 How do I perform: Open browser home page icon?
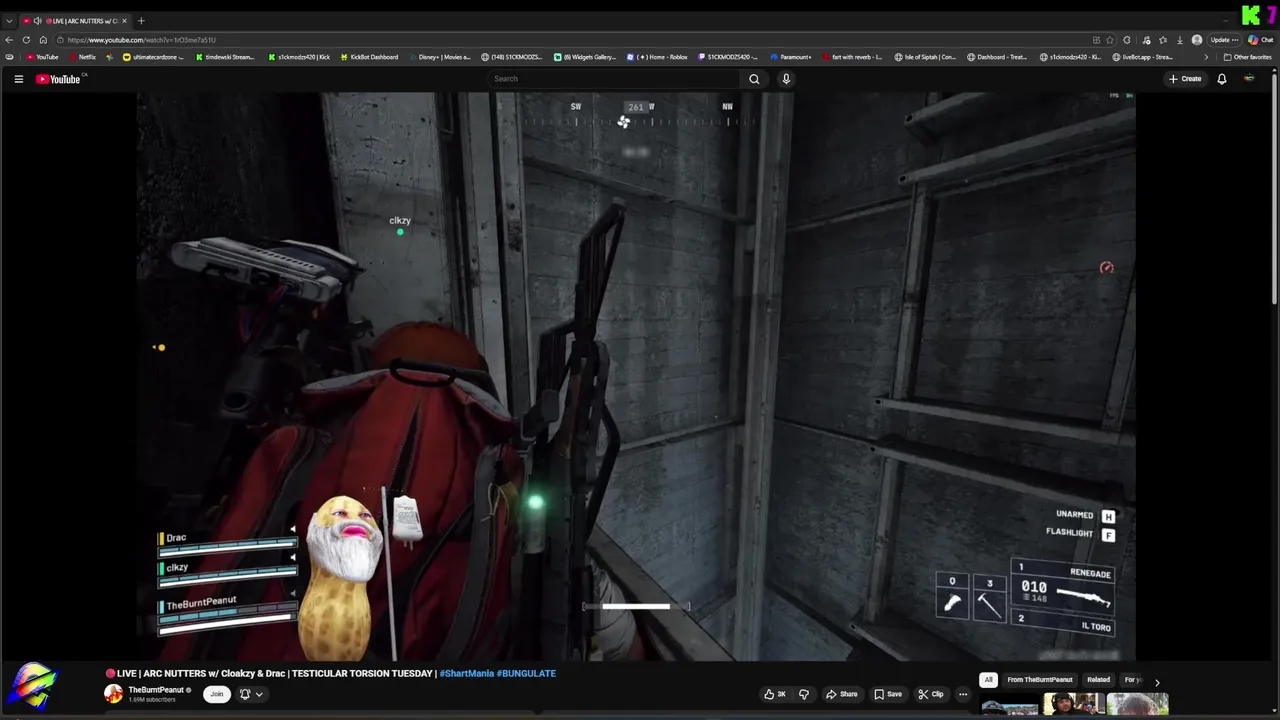(43, 40)
